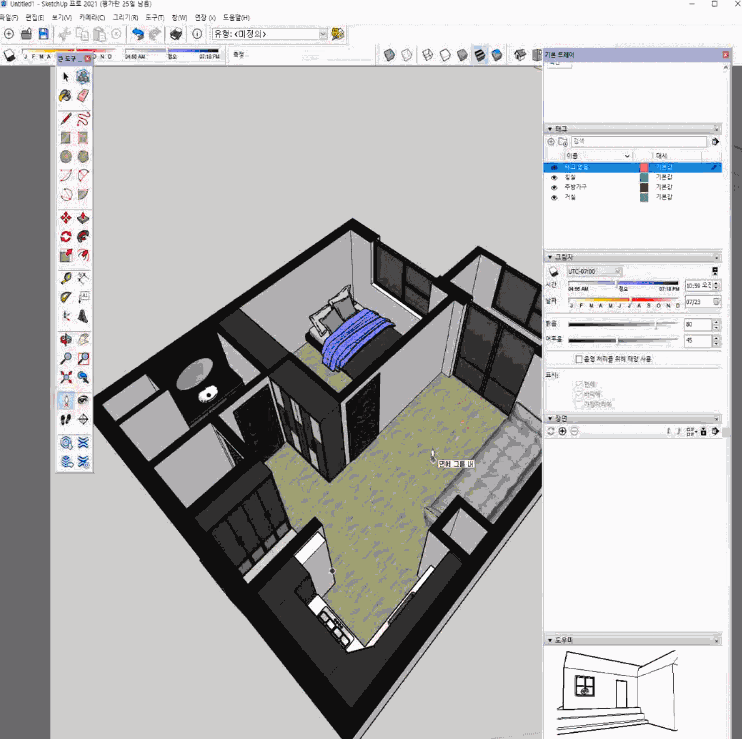Select the Move tool with red arrows
Screen dimensions: 742x739
(x=66, y=218)
